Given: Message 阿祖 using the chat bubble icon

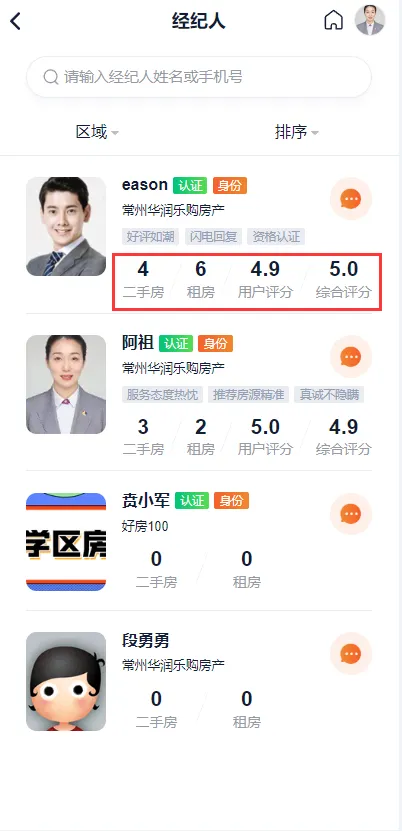Looking at the screenshot, I should [x=351, y=357].
